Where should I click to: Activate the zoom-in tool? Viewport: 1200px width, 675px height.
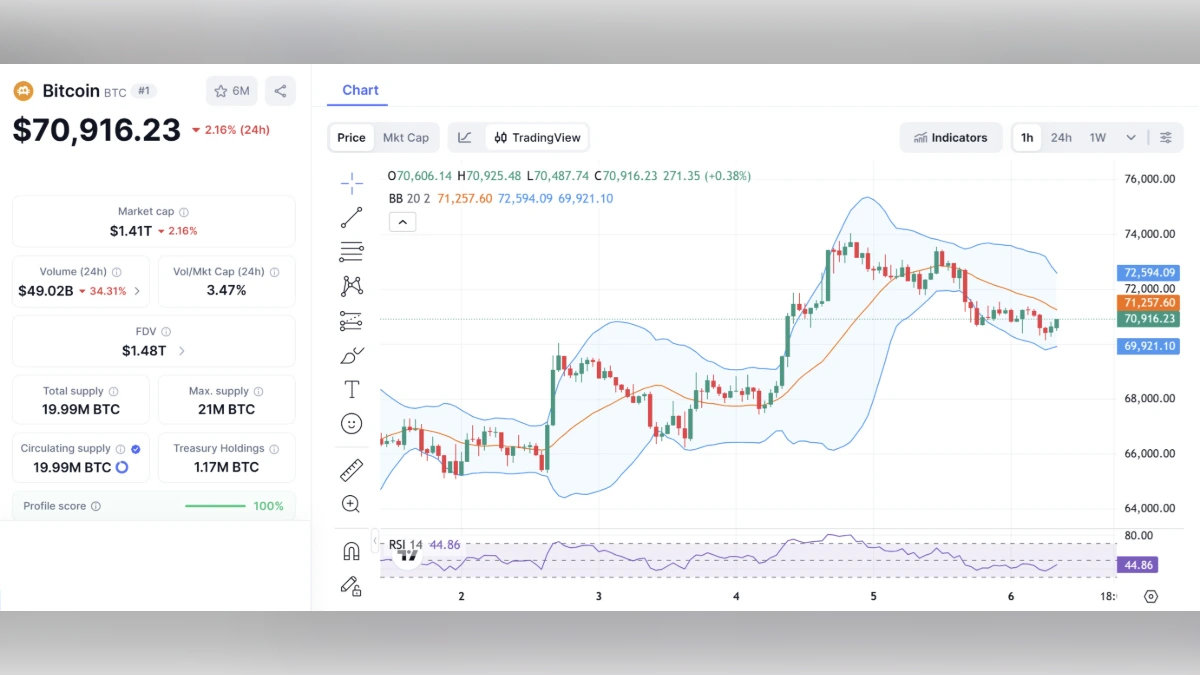(x=351, y=504)
